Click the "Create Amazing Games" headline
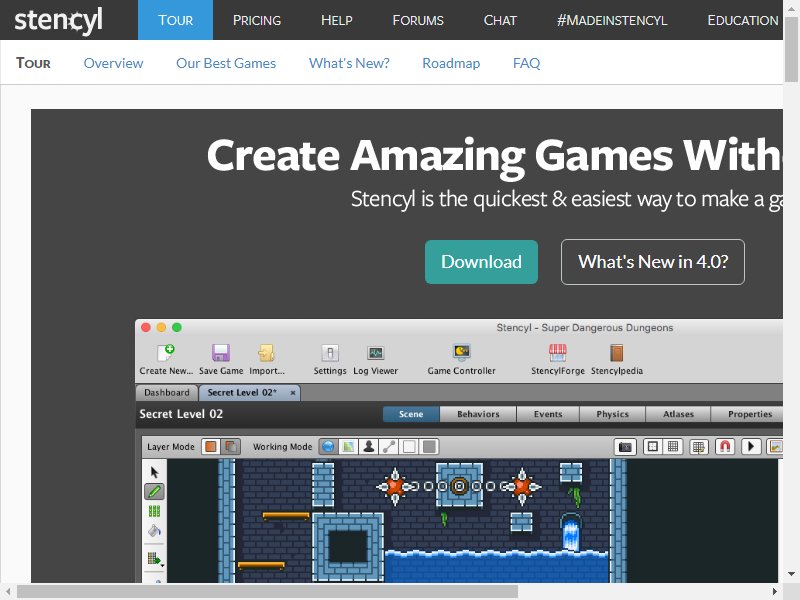This screenshot has width=800, height=600. click(x=440, y=156)
